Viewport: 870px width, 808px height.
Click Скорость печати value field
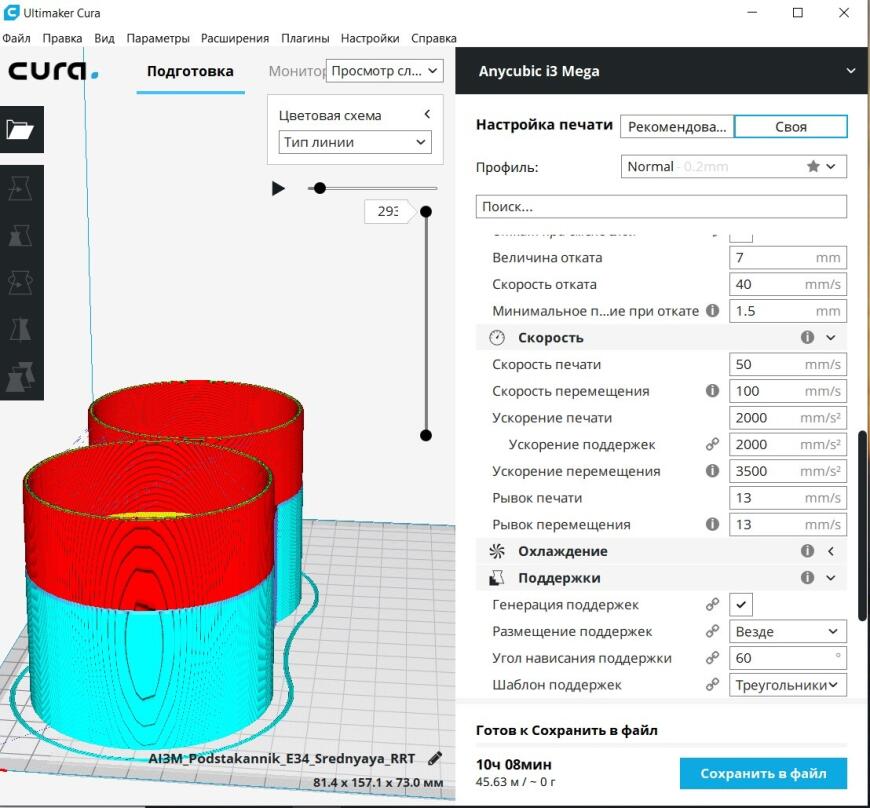pyautogui.click(x=788, y=364)
